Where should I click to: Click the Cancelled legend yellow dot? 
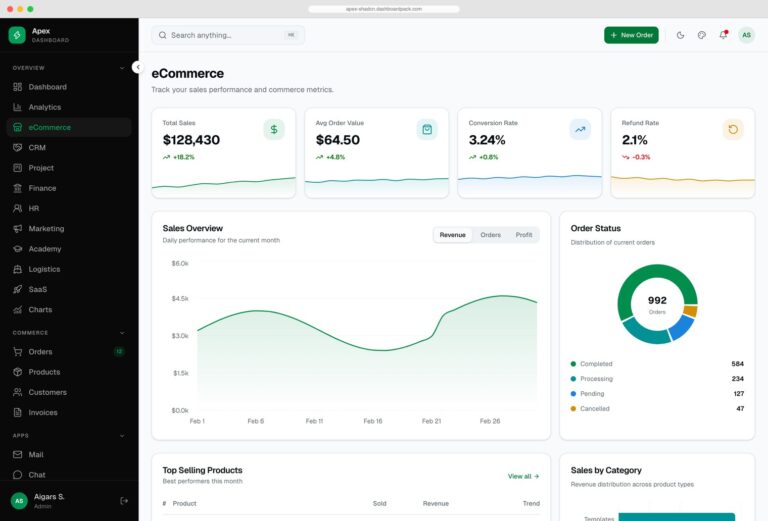point(573,408)
